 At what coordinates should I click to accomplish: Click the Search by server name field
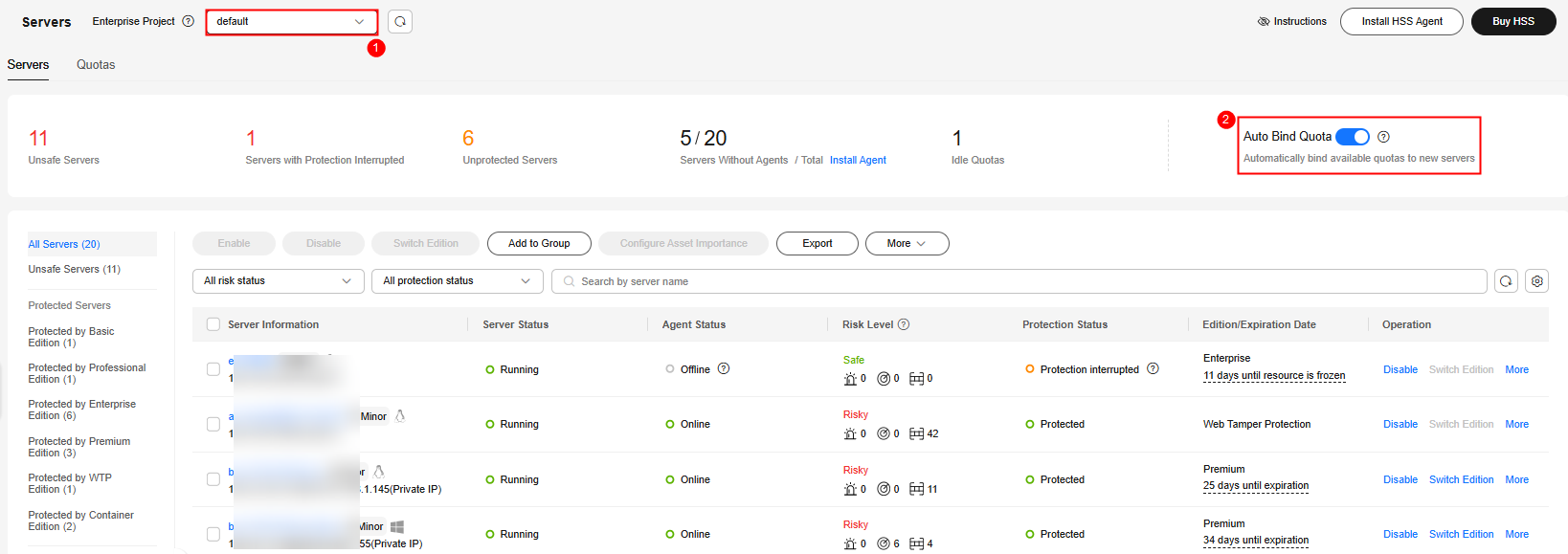[x=1019, y=281]
